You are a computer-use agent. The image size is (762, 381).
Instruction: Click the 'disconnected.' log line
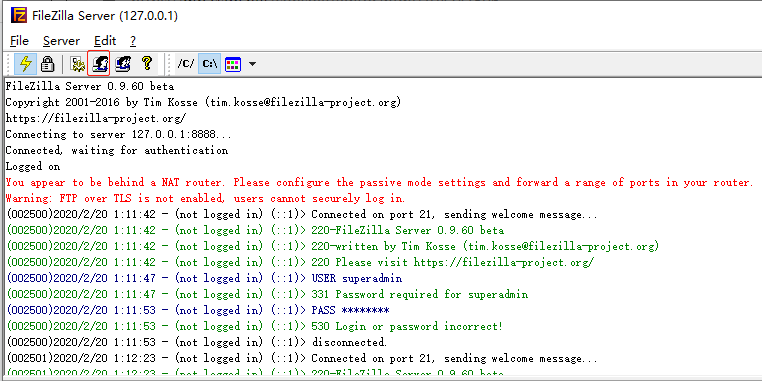click(197, 342)
